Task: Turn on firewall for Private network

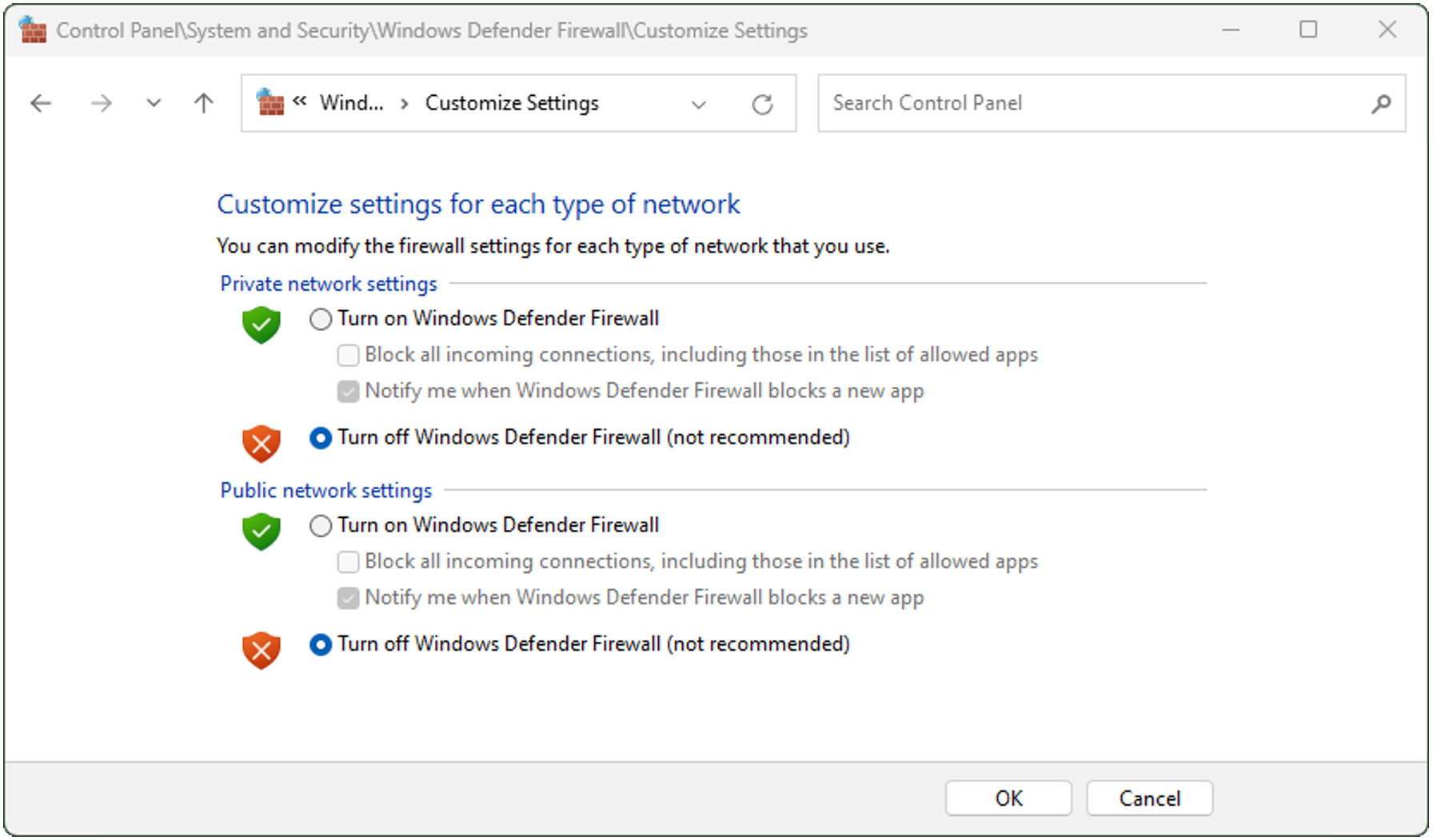Action: pyautogui.click(x=321, y=319)
